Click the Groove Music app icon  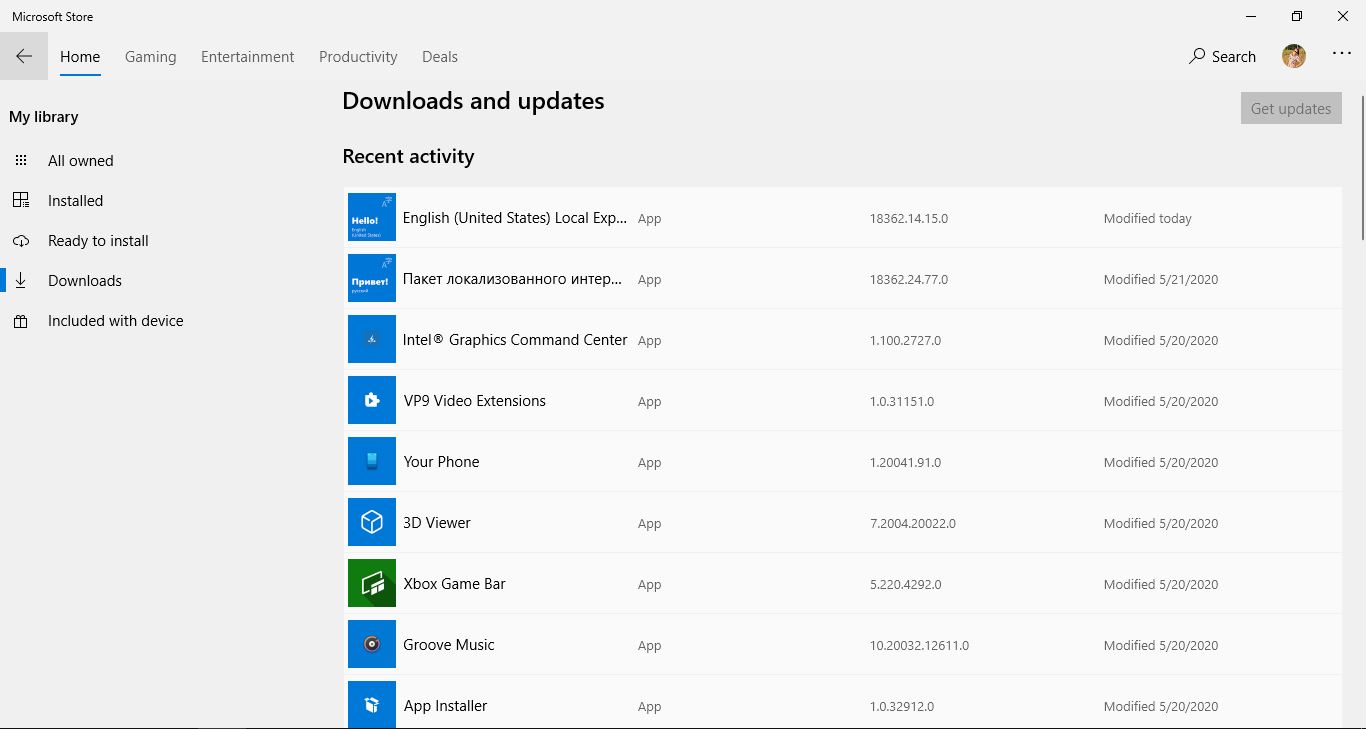pos(372,645)
